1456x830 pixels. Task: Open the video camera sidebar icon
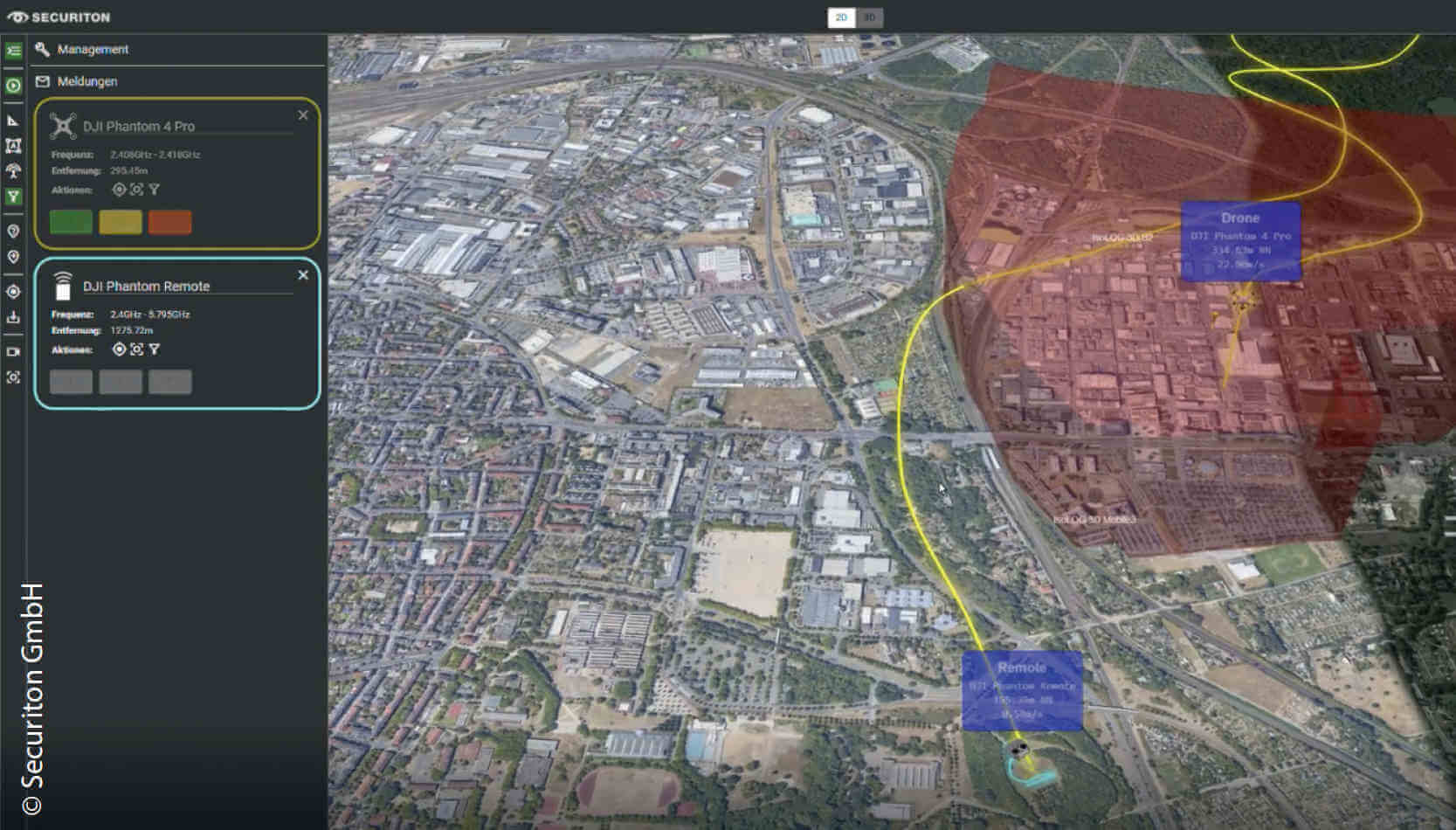(x=13, y=352)
